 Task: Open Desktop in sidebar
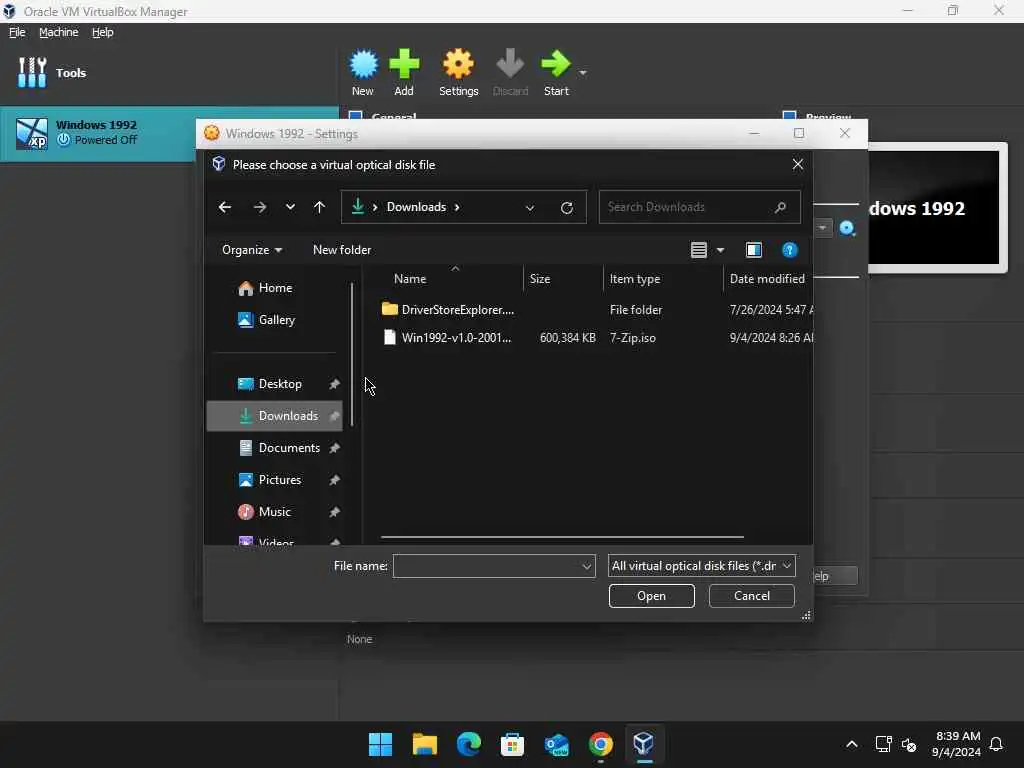point(274,384)
